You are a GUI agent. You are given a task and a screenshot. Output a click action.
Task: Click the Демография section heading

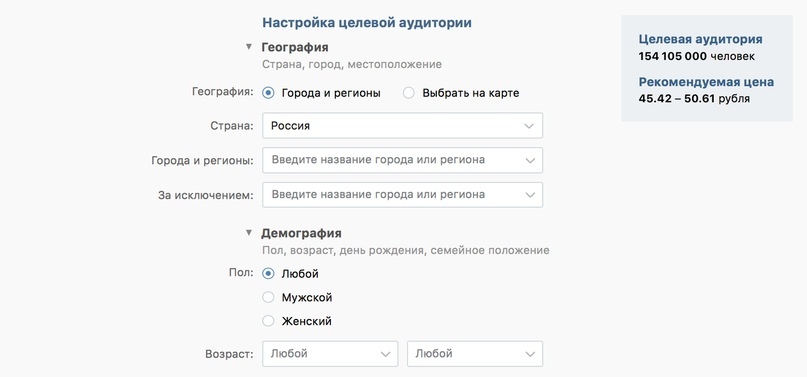301,233
